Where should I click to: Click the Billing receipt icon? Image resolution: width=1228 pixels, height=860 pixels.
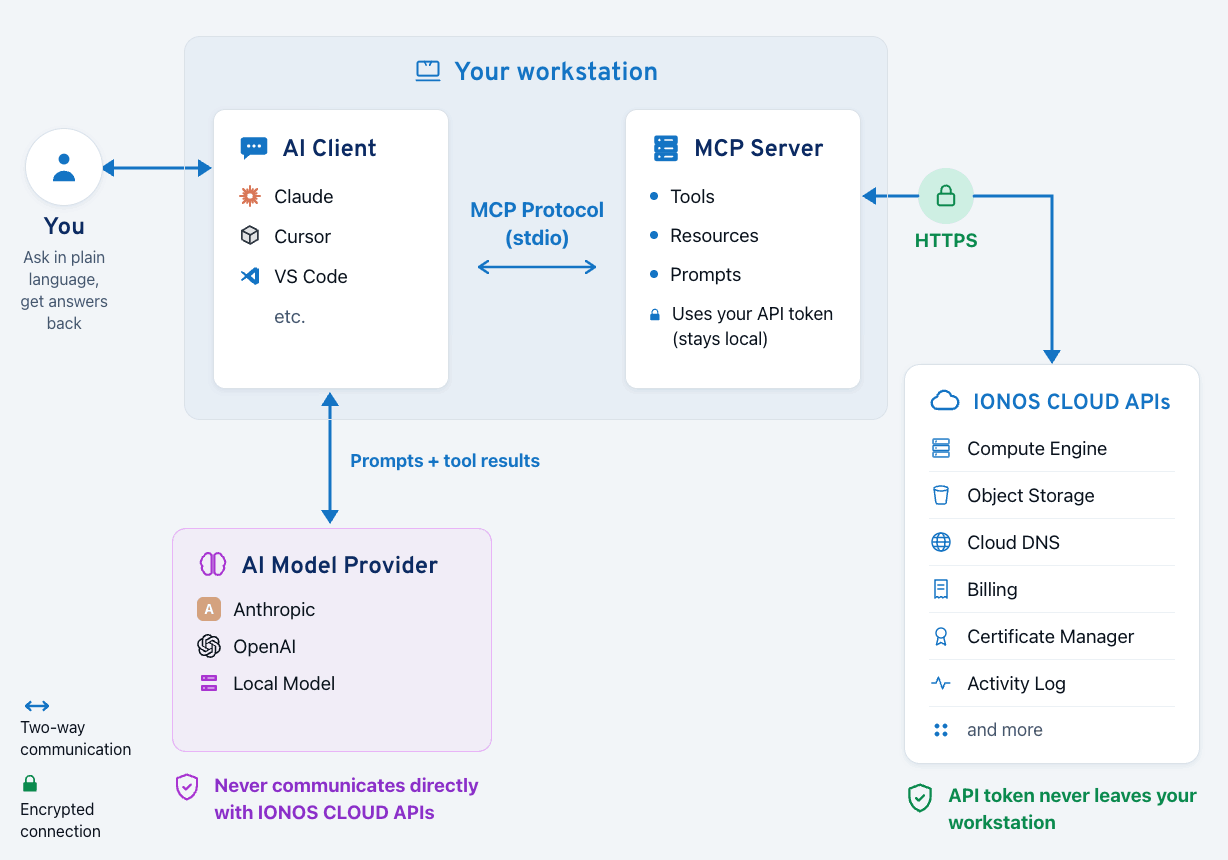point(941,589)
